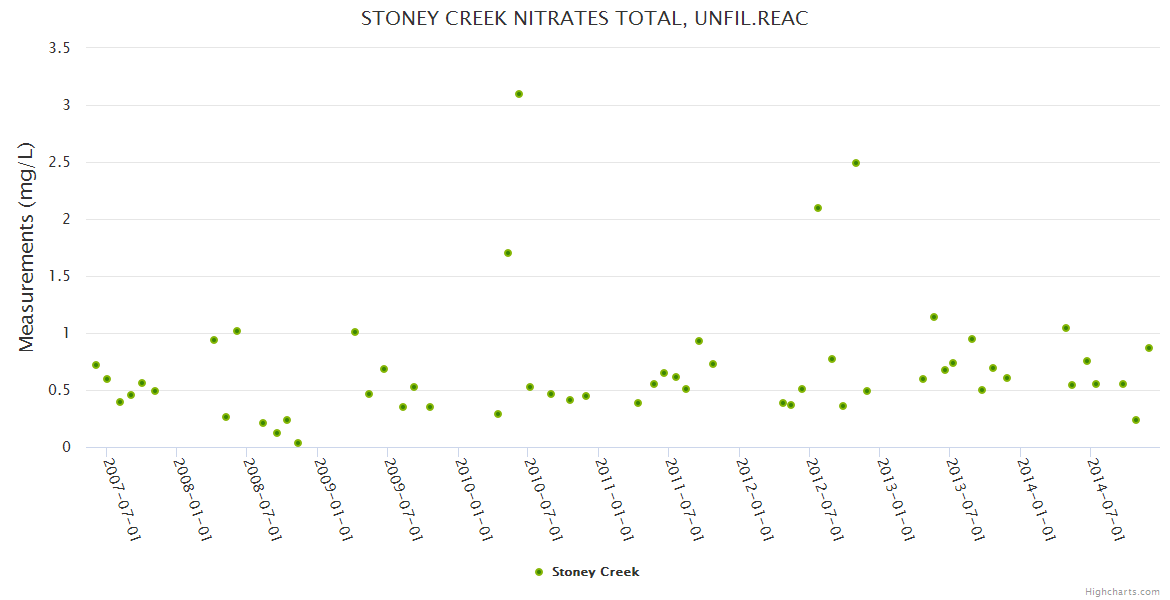Select the first data point on the far left
This screenshot has height=600, width=1170.
click(x=96, y=365)
